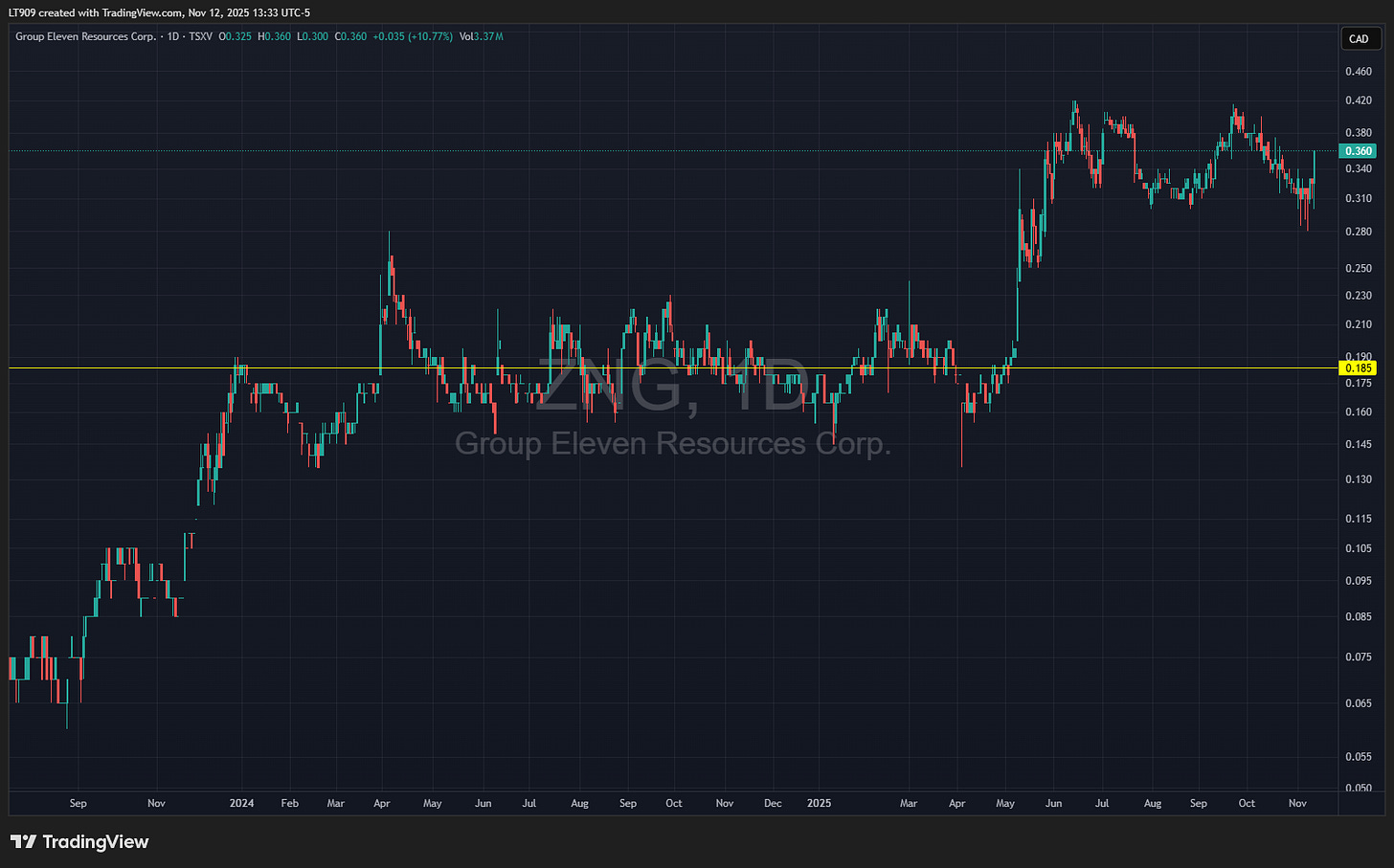The width and height of the screenshot is (1394, 868).
Task: Click the low value L0.300
Action: (x=312, y=36)
